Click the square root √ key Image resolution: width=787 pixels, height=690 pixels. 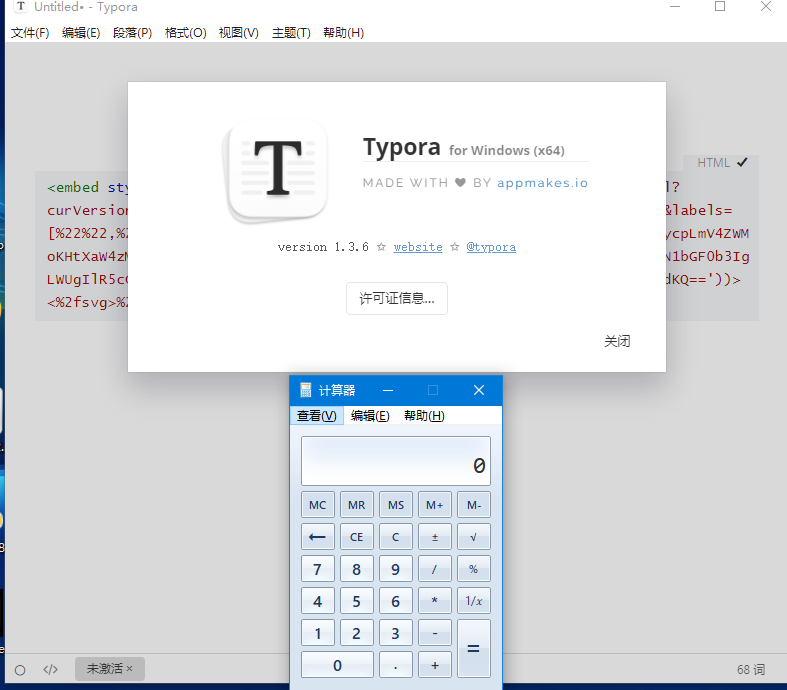[474, 537]
